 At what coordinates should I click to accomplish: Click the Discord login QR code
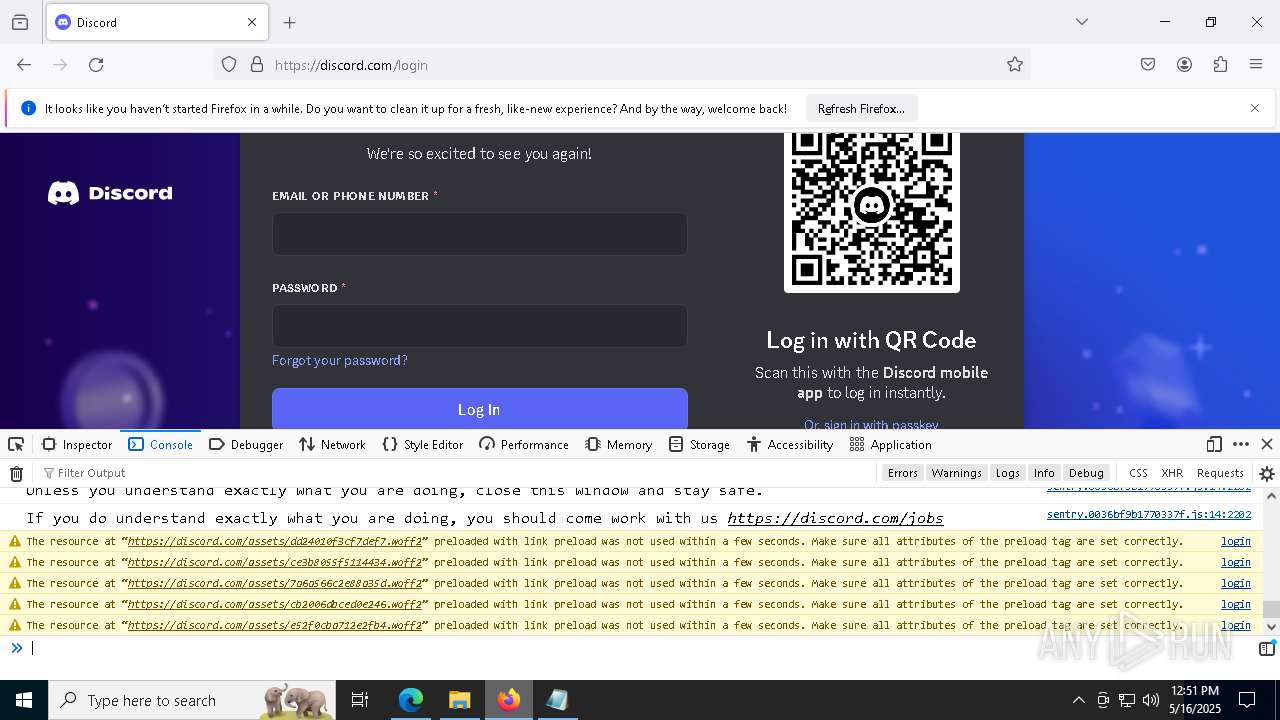tap(872, 212)
